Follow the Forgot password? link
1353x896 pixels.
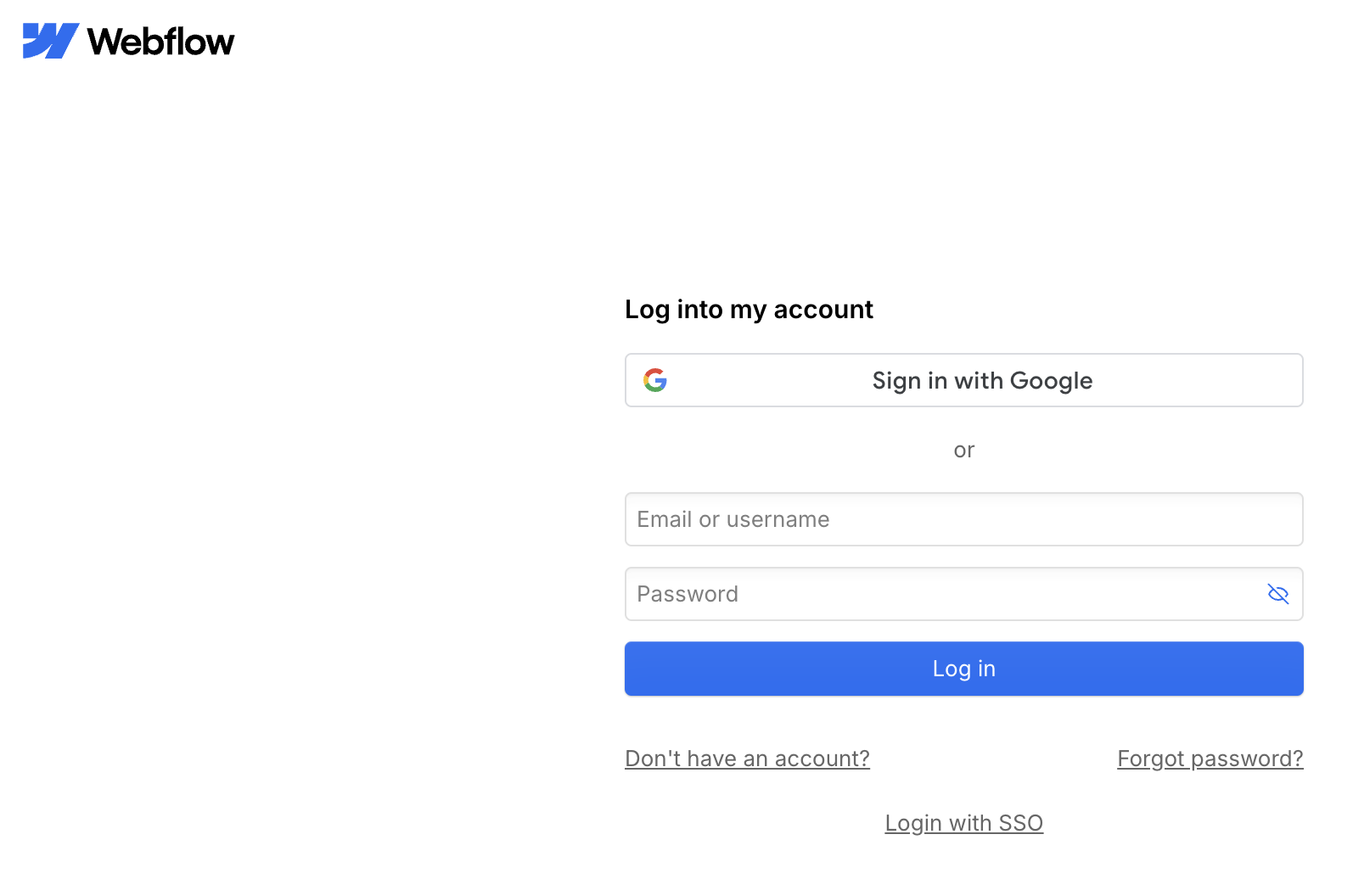1210,759
